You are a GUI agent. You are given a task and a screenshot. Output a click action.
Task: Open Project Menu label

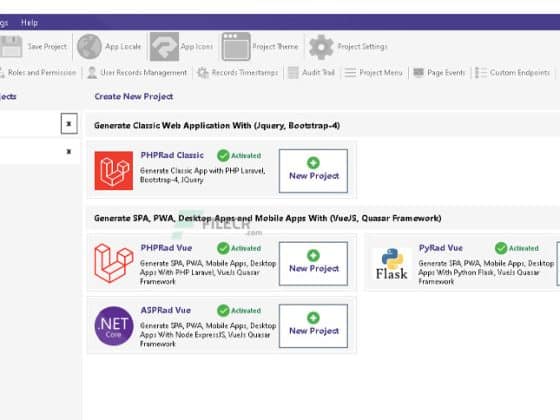[381, 72]
